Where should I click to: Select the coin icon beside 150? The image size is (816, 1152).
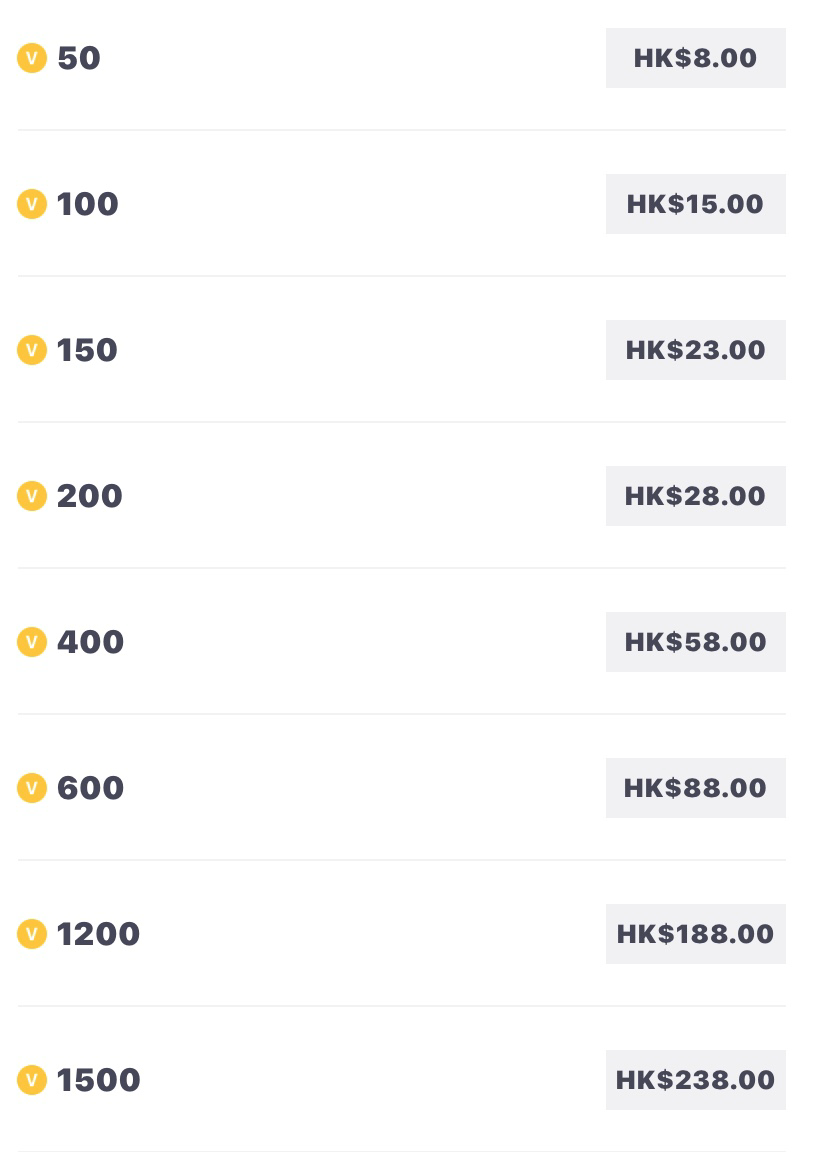[x=32, y=350]
